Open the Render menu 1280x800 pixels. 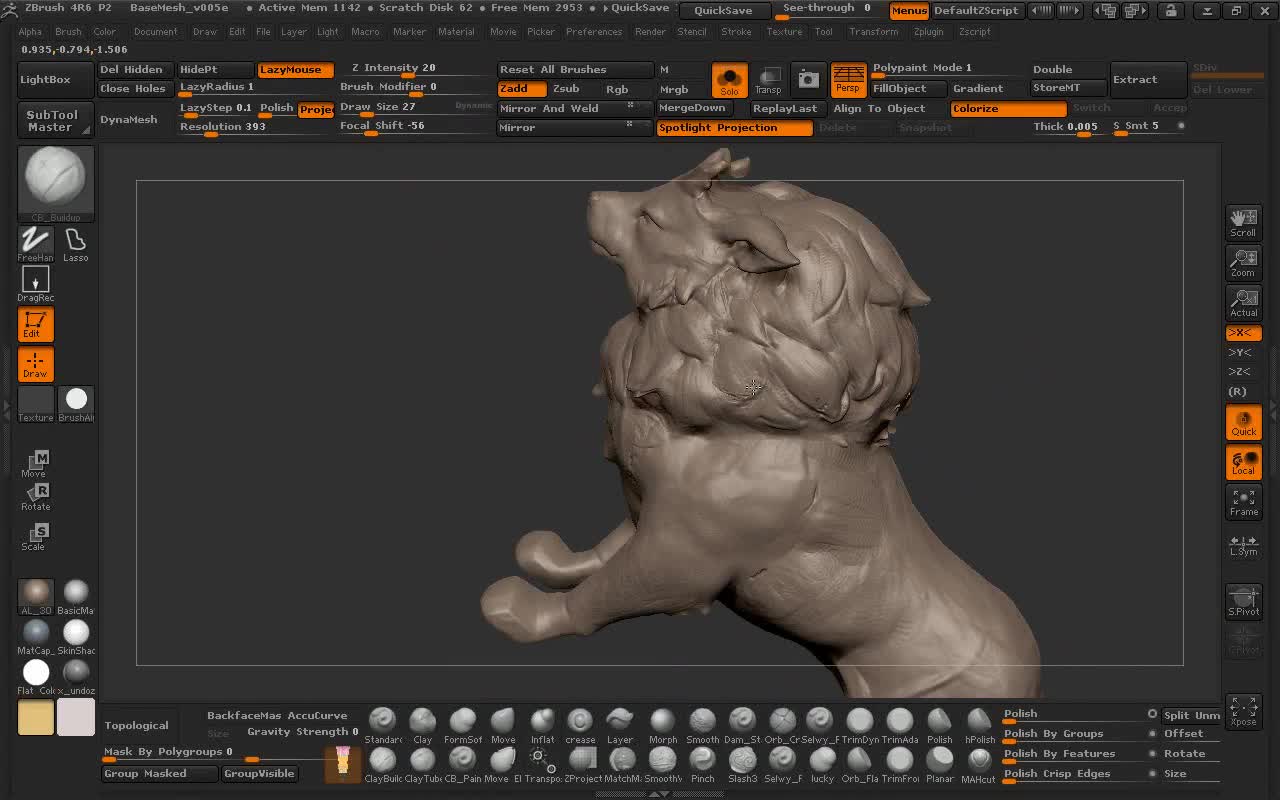(x=650, y=32)
